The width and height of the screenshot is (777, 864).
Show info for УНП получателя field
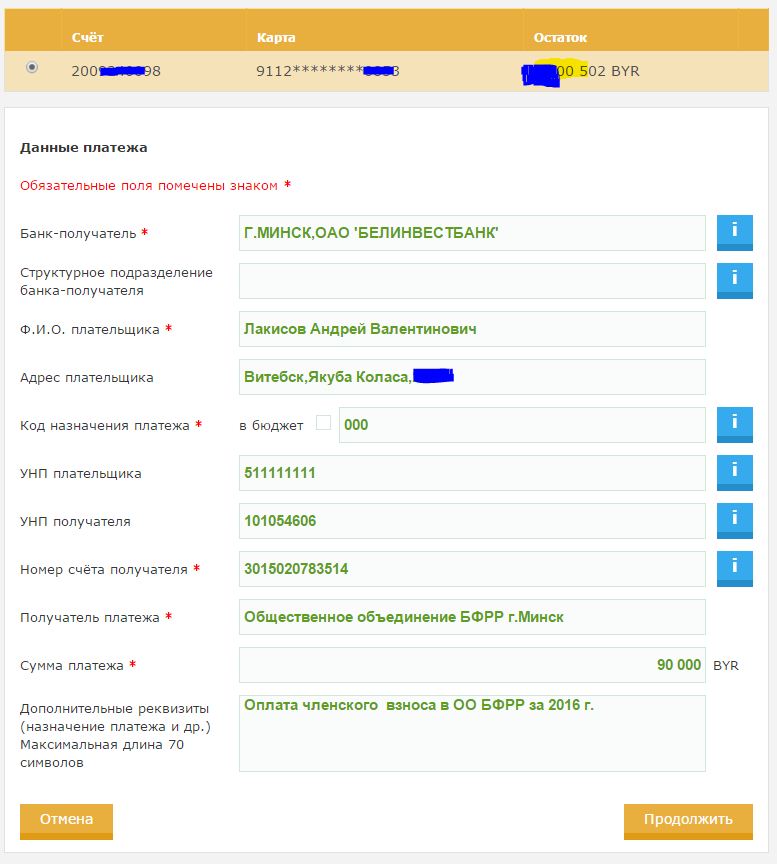(x=734, y=520)
